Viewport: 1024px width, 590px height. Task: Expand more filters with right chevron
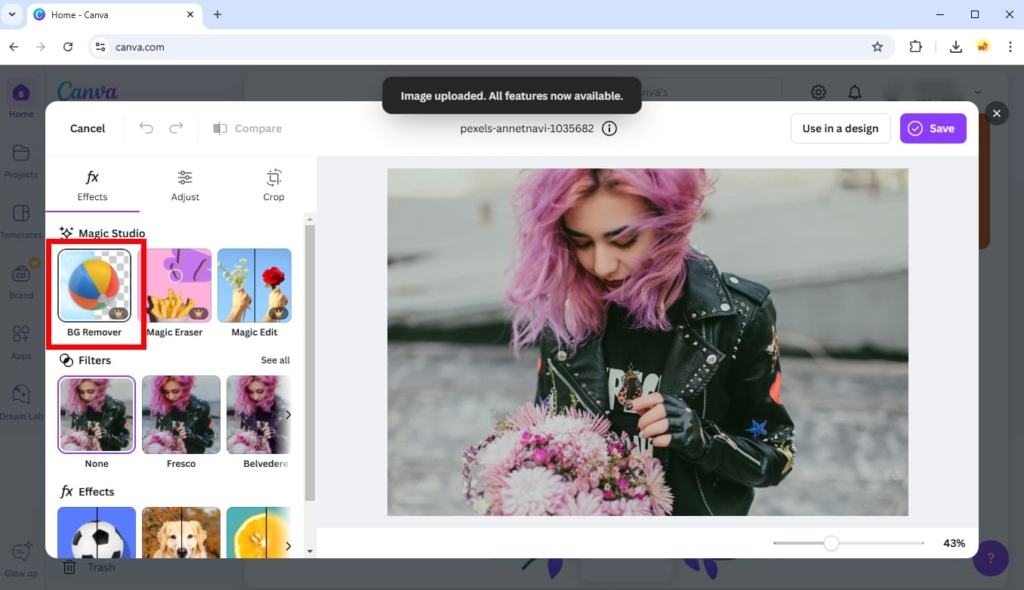(x=288, y=414)
